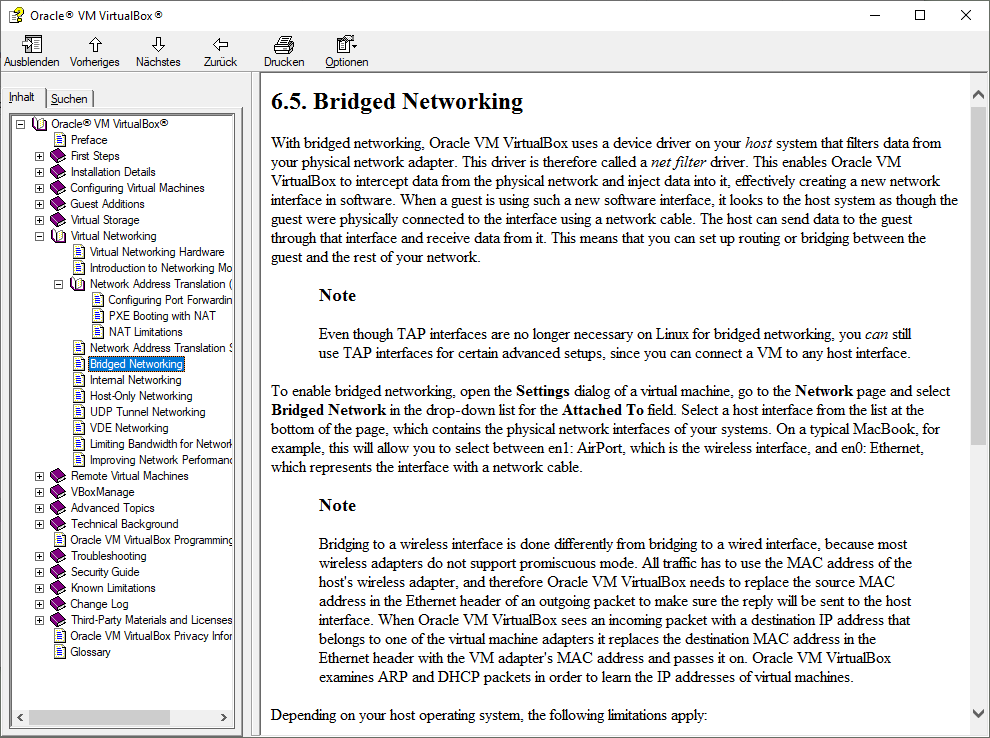Click the Advanced Topics book icon
The width and height of the screenshot is (990, 738).
(58, 508)
